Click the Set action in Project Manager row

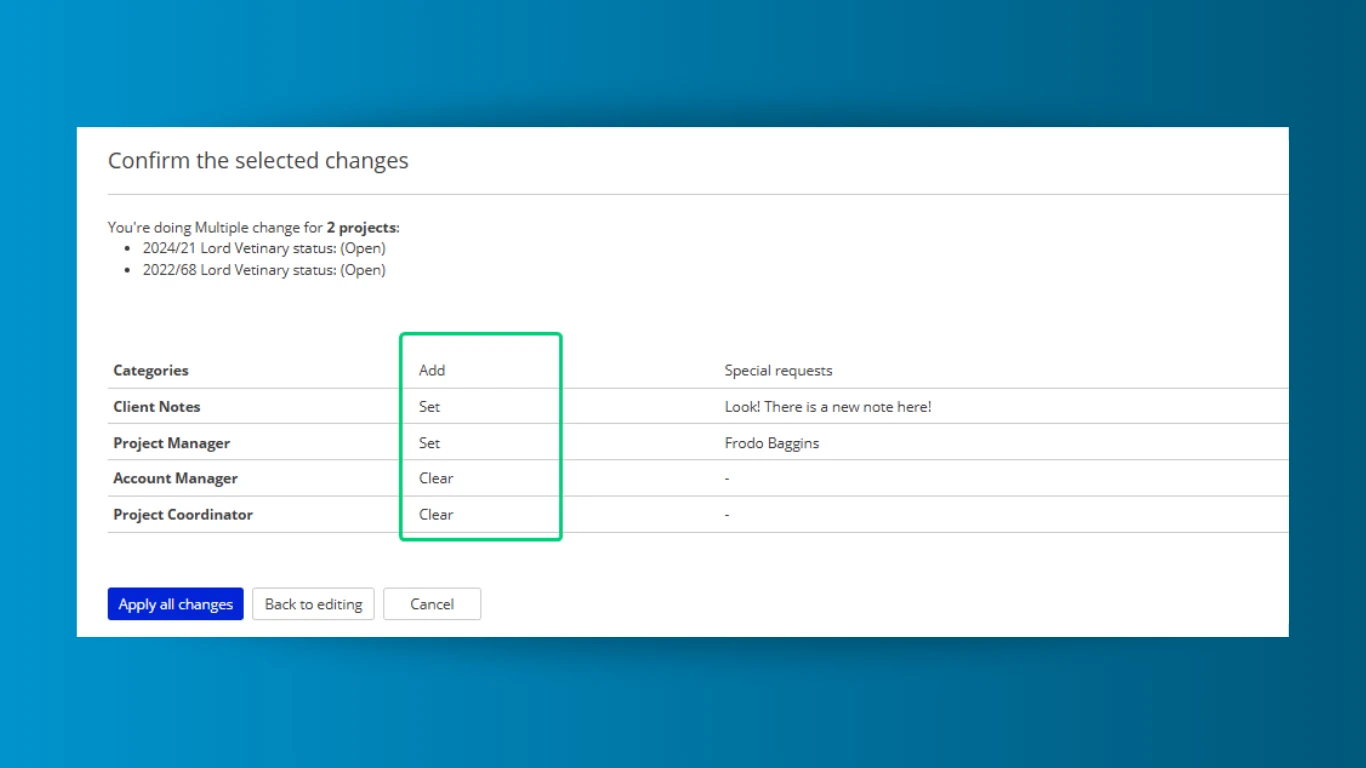(429, 443)
